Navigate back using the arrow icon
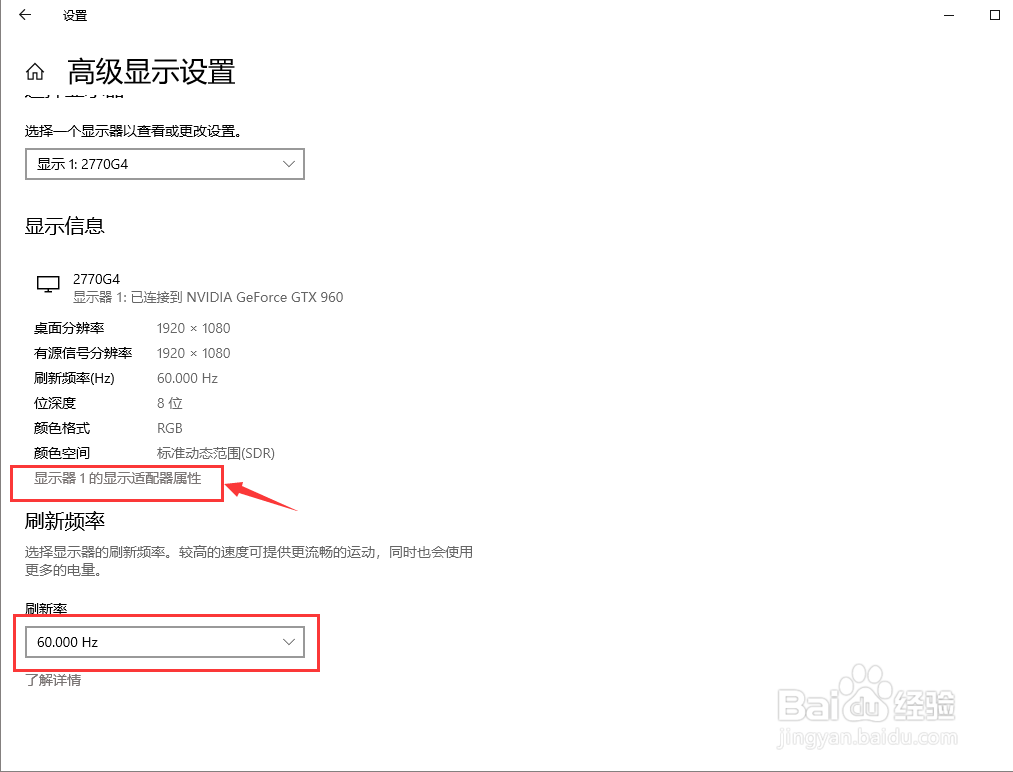Screen dimensions: 1013x772 pyautogui.click(x=24, y=15)
